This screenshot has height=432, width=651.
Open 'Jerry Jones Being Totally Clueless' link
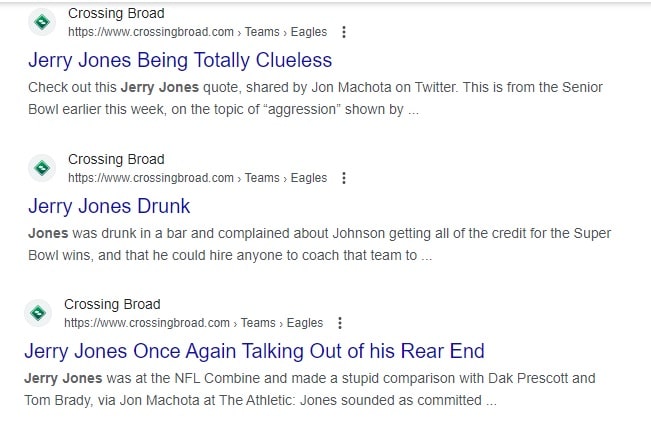(180, 60)
